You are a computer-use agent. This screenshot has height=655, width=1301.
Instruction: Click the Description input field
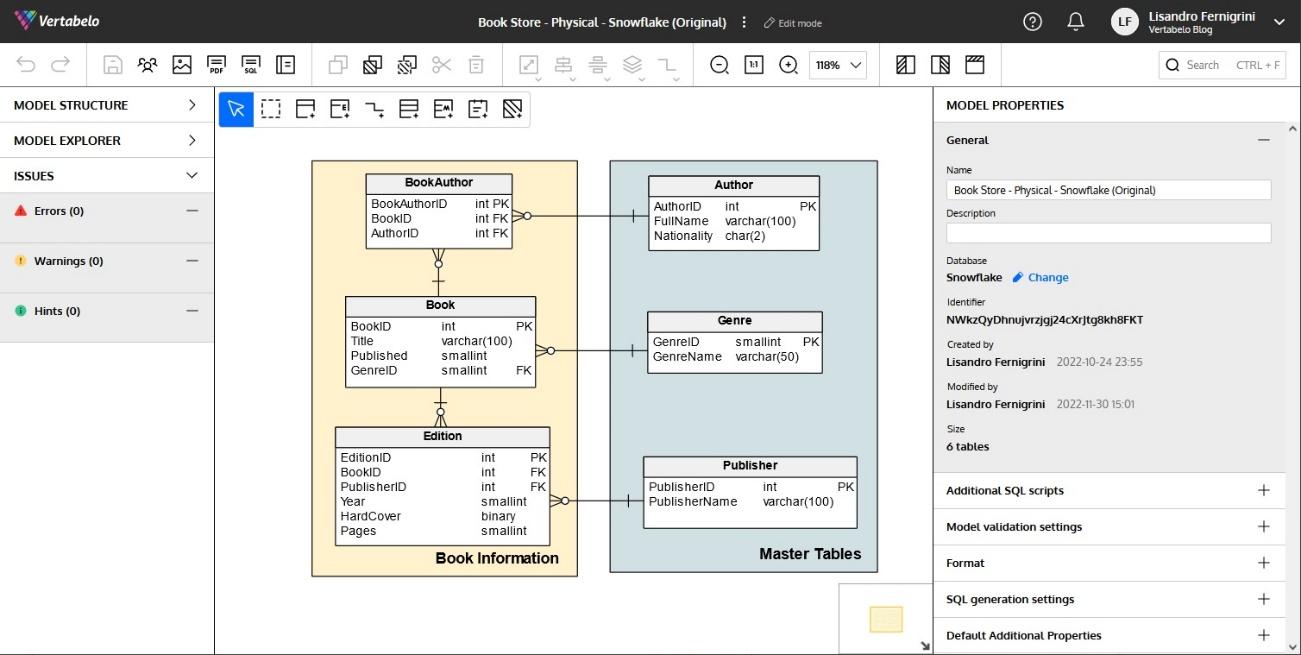click(1108, 233)
